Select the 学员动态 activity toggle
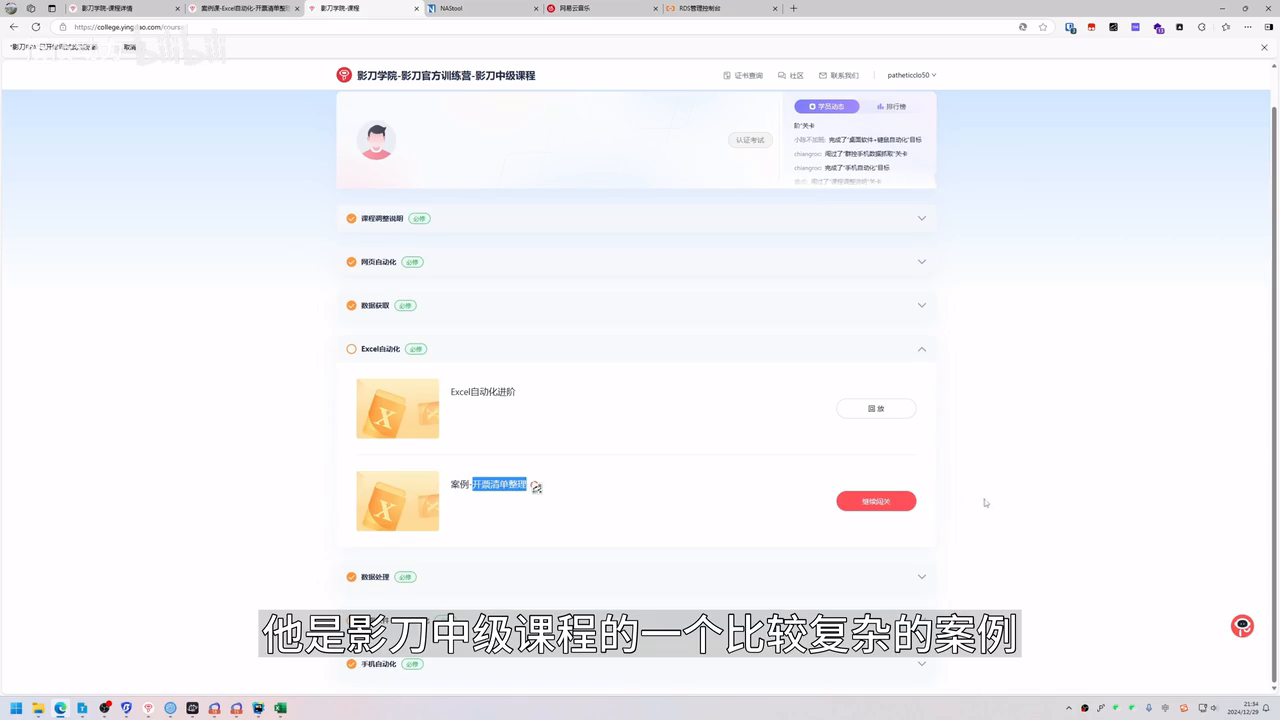 828,106
